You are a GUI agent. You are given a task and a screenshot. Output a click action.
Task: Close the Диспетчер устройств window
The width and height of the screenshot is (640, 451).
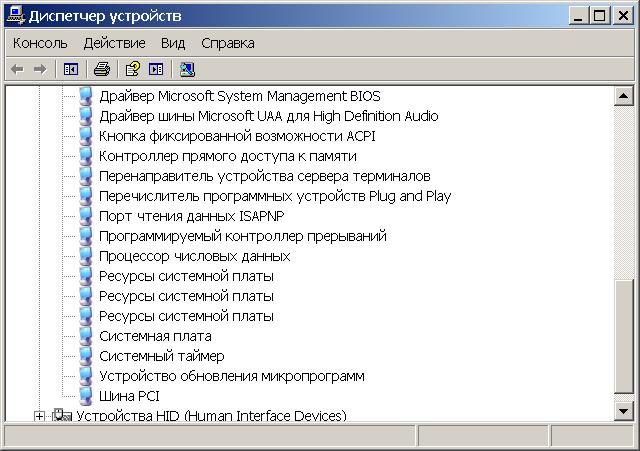pos(623,16)
